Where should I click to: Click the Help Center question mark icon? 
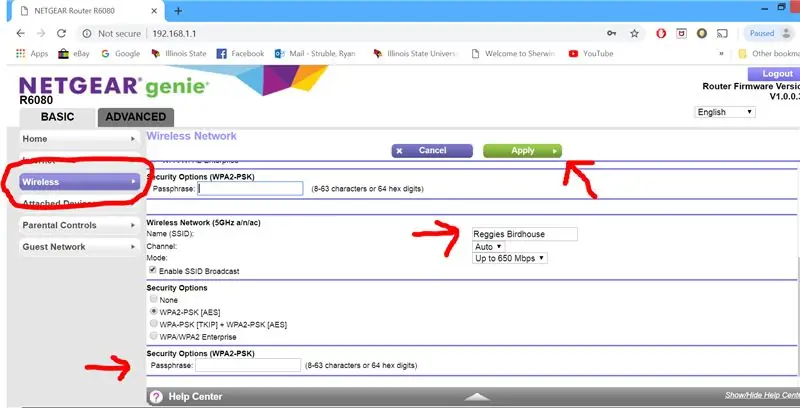click(157, 397)
